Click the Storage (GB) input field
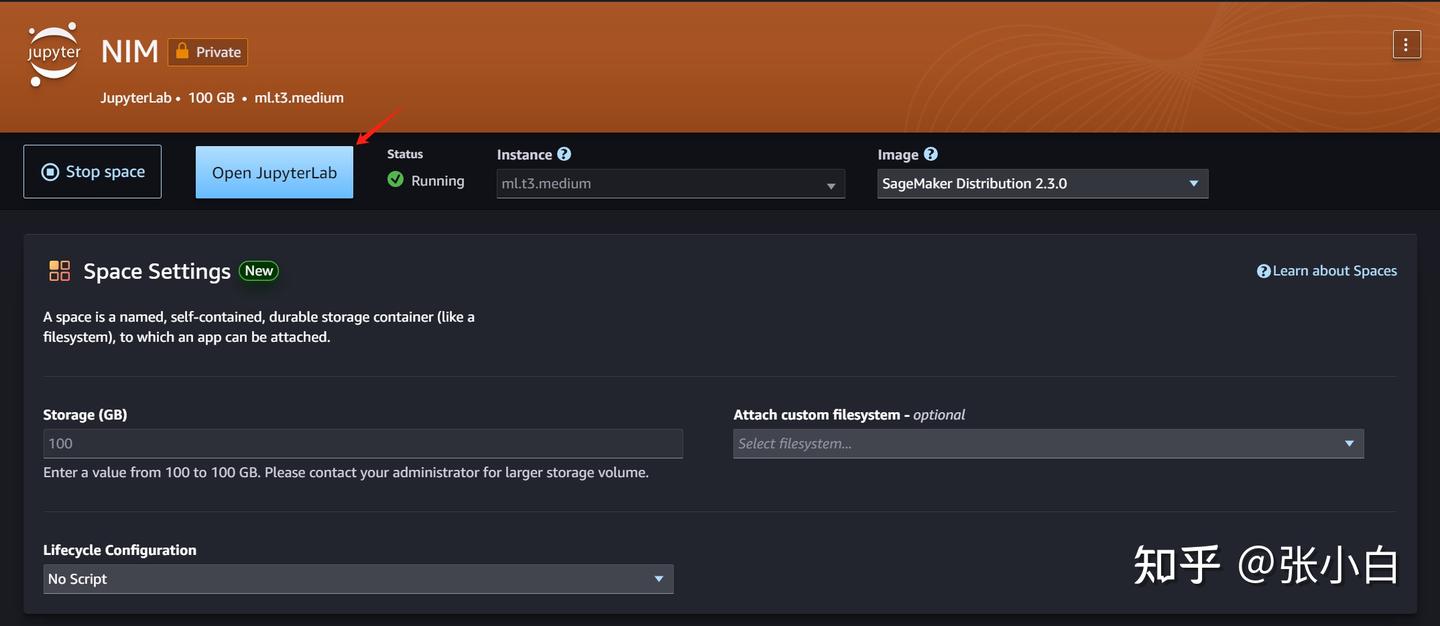 363,444
